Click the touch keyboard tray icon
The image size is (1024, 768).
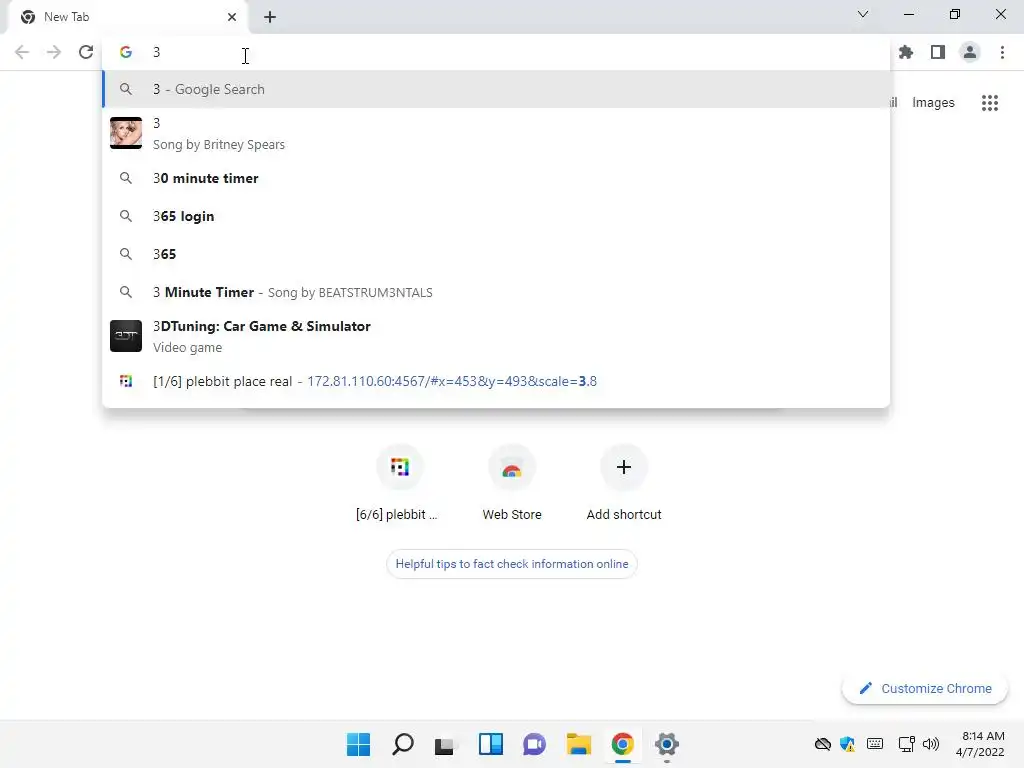click(x=875, y=744)
